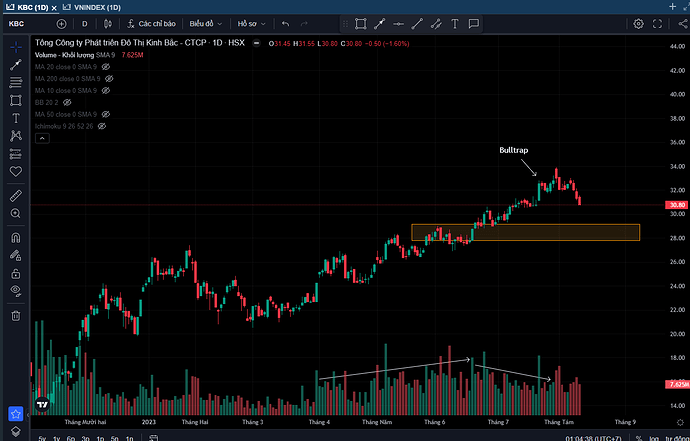The image size is (690, 441).
Task: Close the KBC (1D) tab
Action: point(54,8)
